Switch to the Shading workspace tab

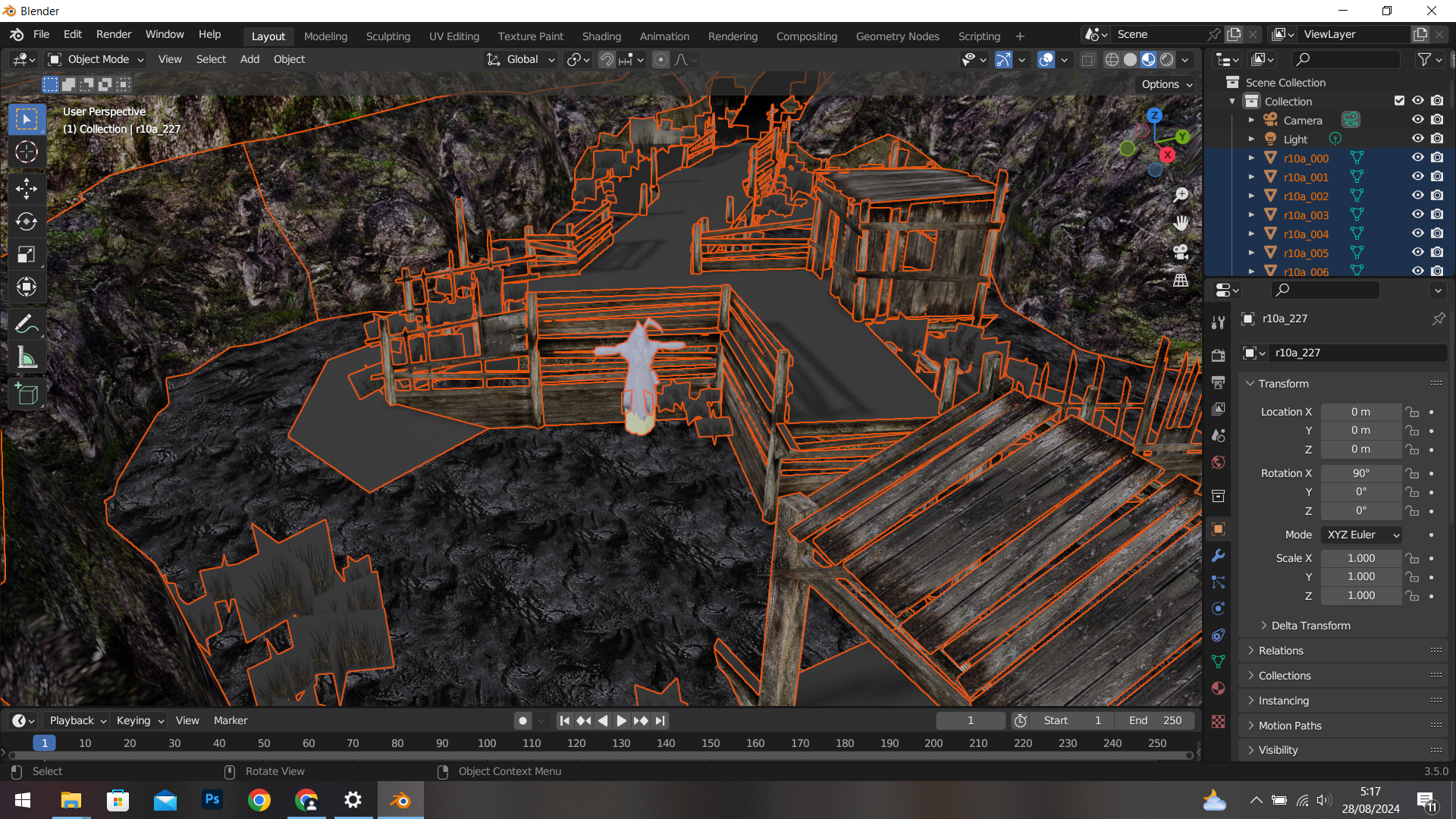point(601,36)
